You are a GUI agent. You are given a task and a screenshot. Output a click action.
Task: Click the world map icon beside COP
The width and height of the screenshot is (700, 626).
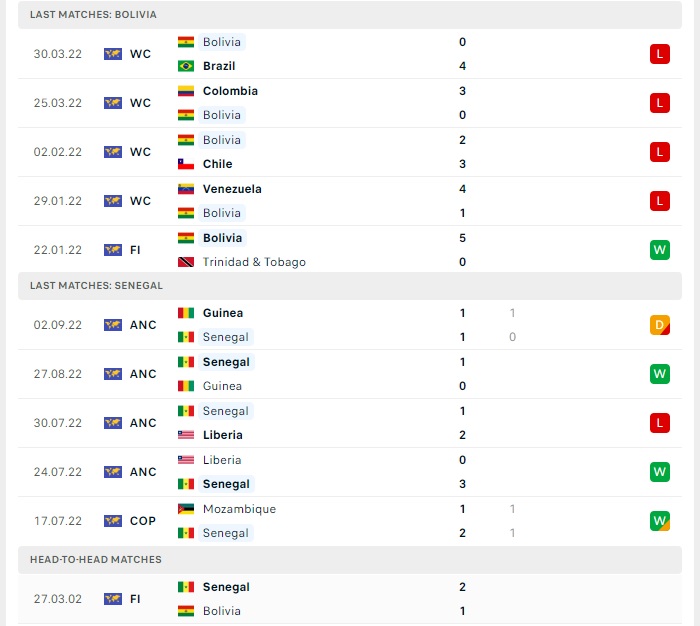113,521
